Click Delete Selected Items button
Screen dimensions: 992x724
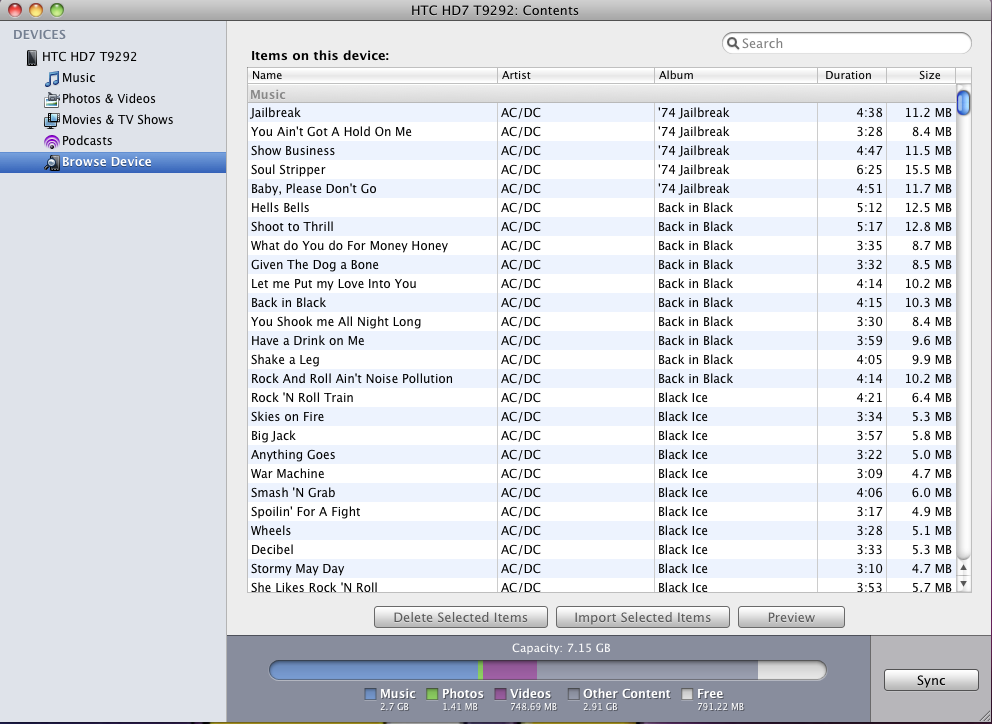(x=461, y=618)
